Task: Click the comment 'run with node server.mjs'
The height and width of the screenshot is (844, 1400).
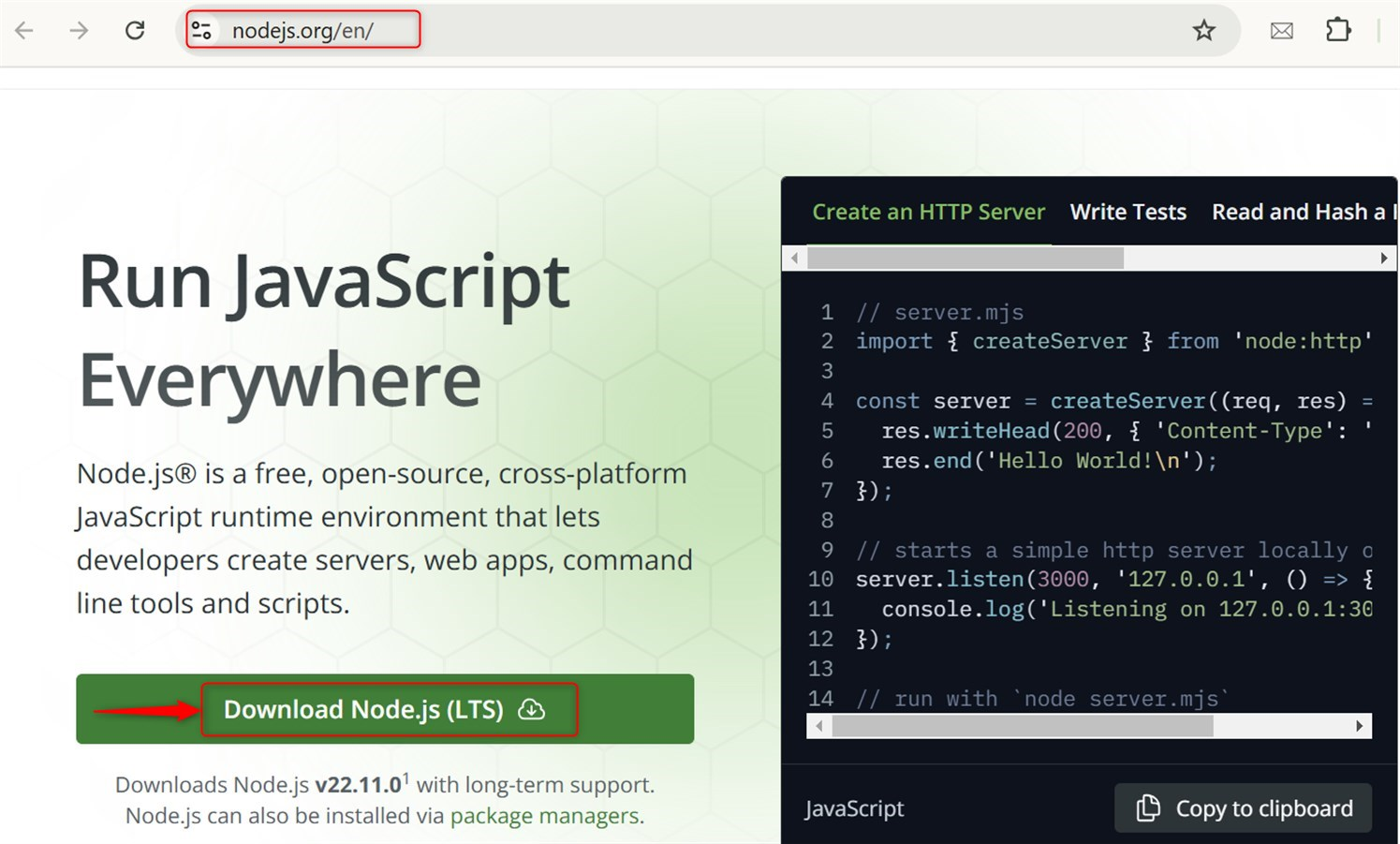Action: [1041, 699]
